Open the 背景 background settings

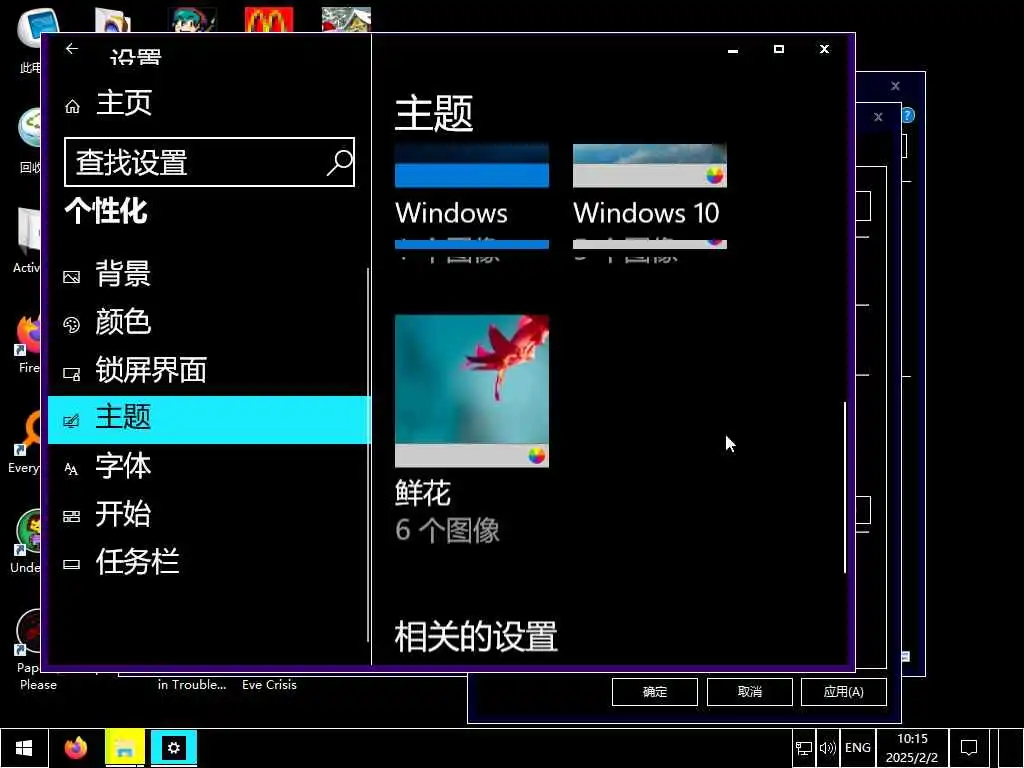click(x=209, y=274)
